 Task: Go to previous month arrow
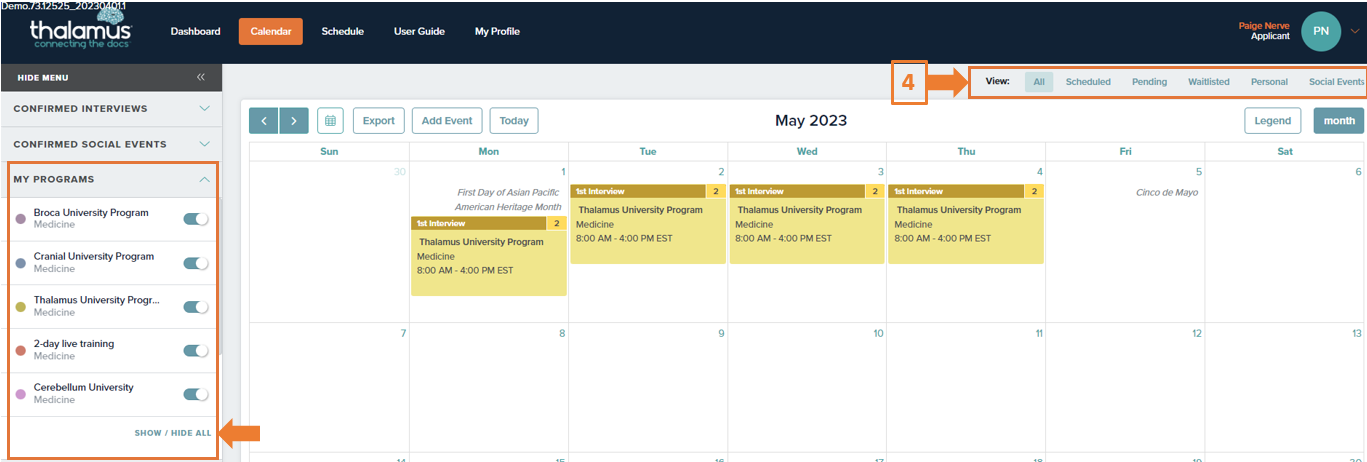[x=264, y=121]
